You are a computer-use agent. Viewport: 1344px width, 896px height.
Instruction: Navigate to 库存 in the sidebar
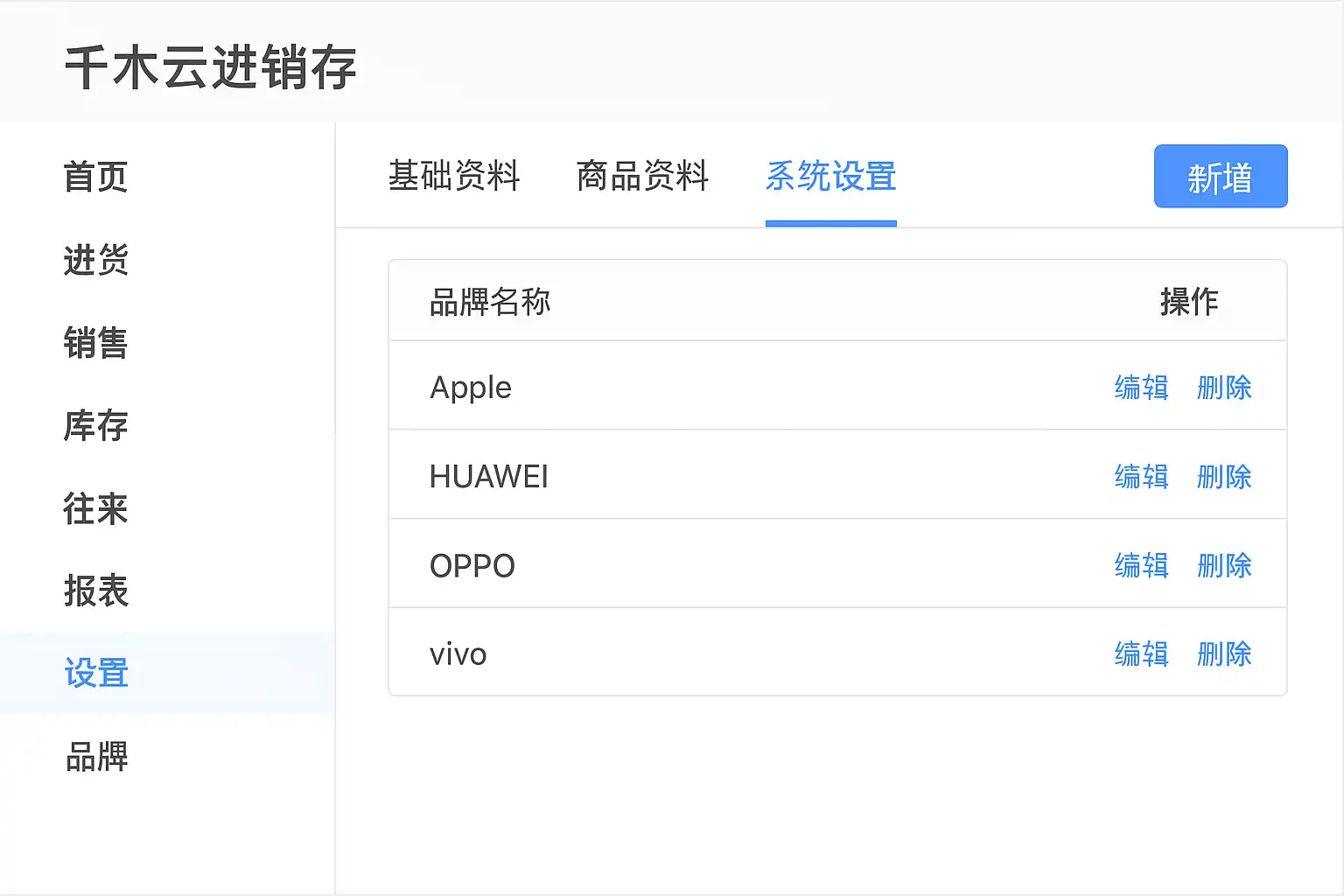tap(95, 426)
